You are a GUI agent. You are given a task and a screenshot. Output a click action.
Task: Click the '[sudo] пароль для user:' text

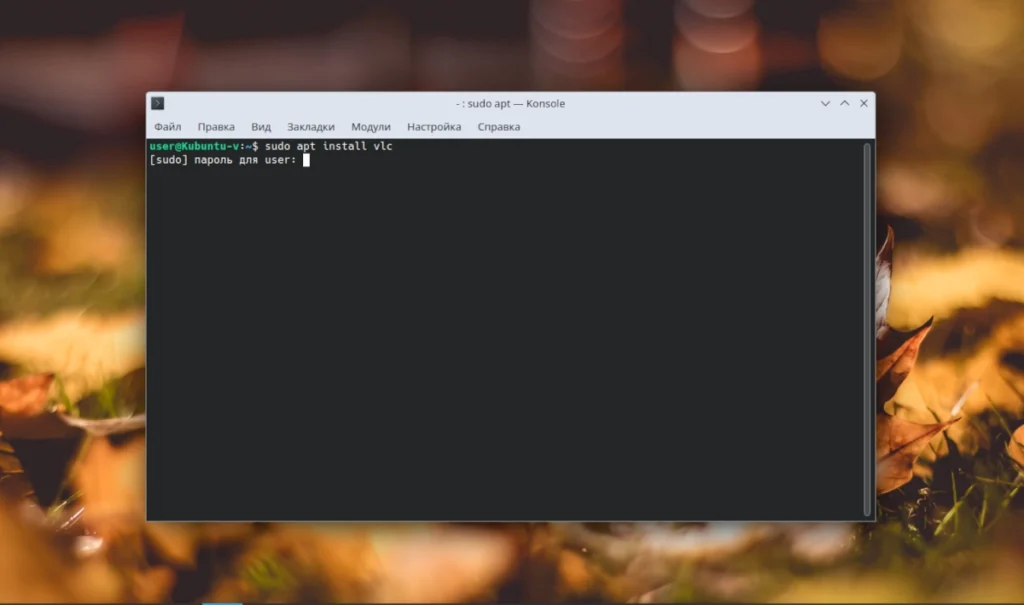223,160
